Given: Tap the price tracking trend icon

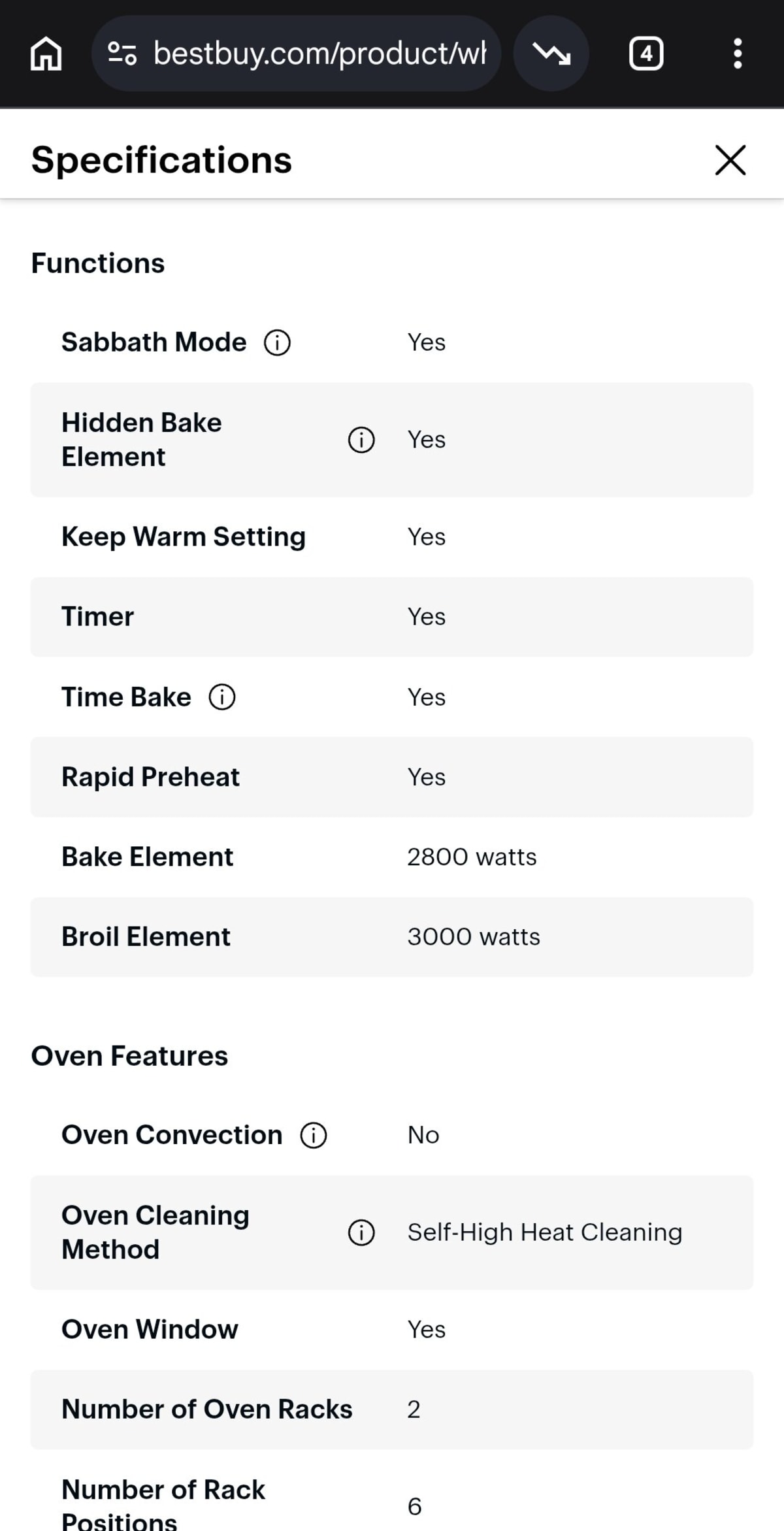Looking at the screenshot, I should click(551, 54).
